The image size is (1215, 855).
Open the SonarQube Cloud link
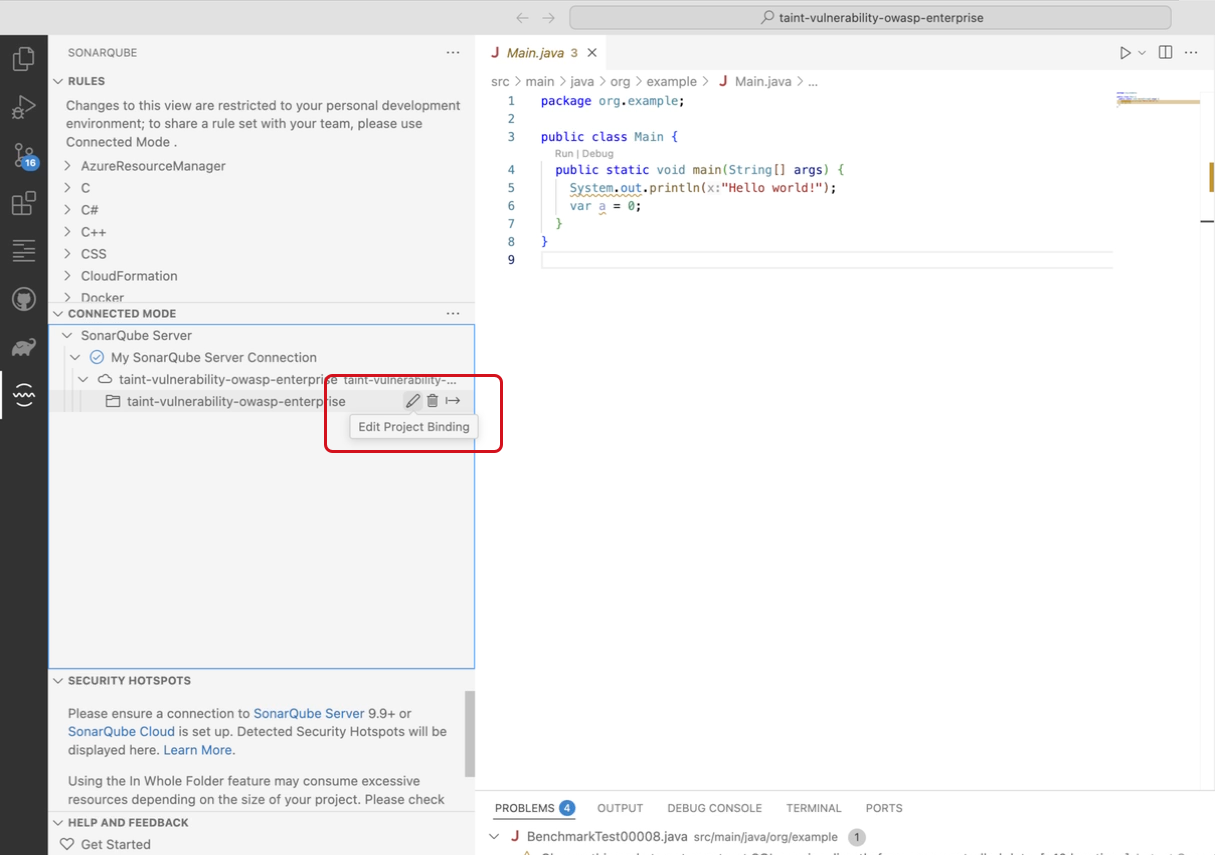point(121,732)
